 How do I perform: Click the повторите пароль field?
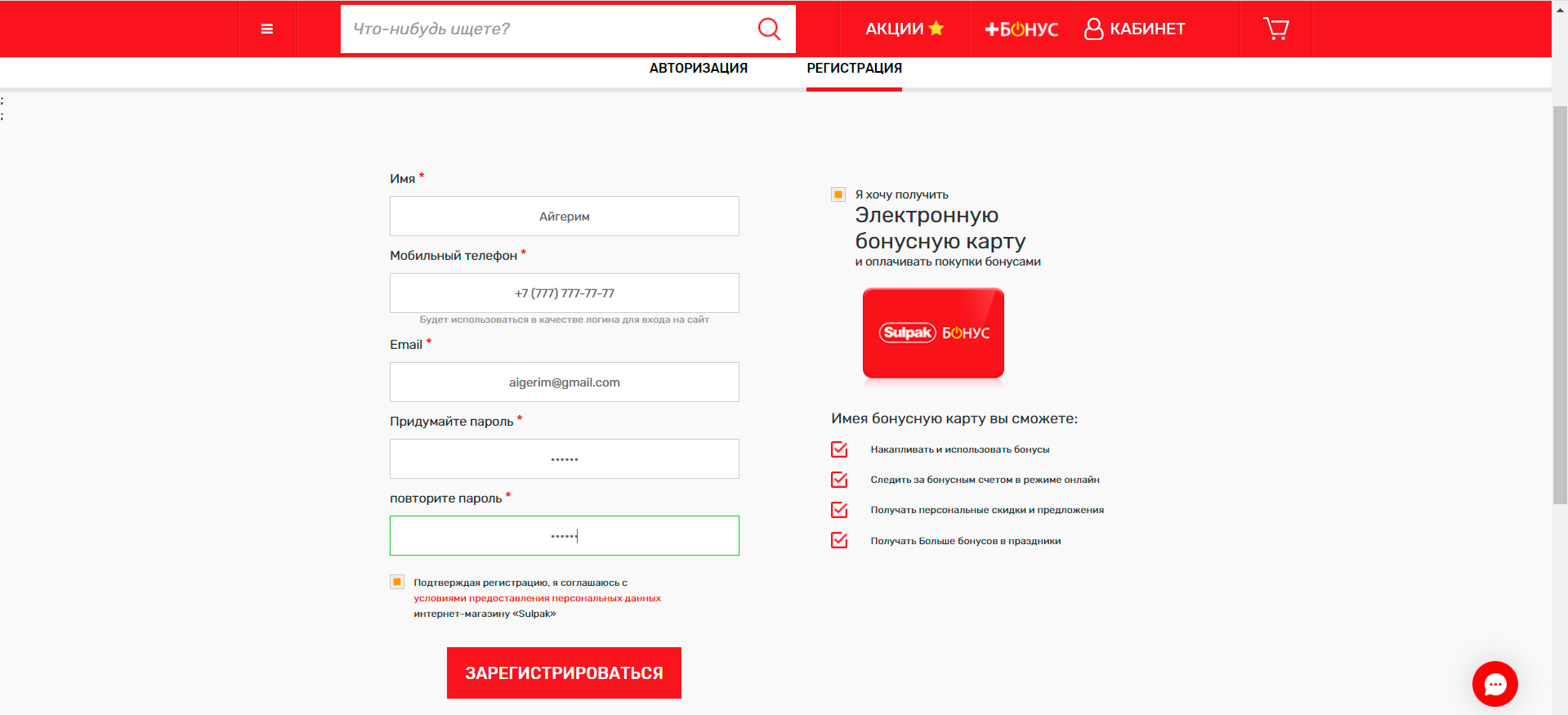[565, 535]
